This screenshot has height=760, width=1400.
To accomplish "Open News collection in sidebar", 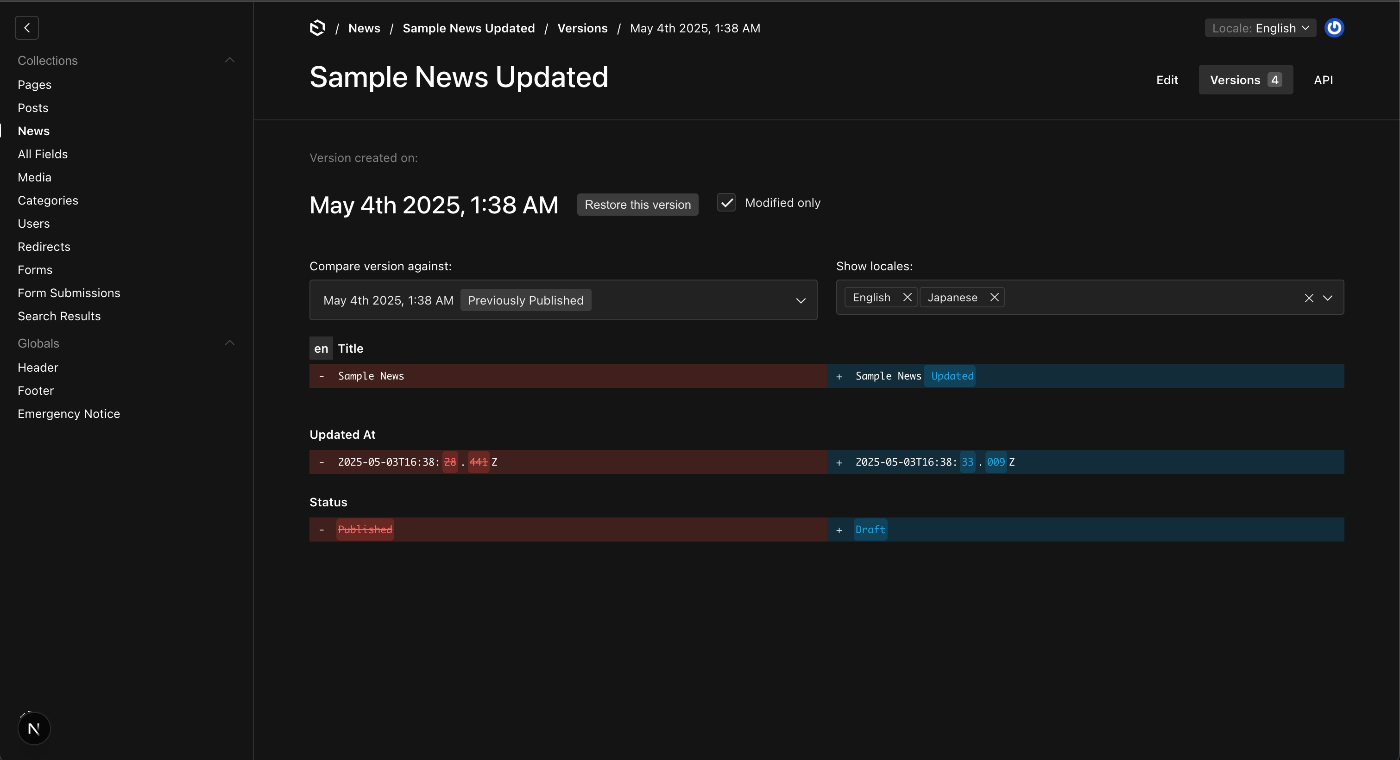I will [33, 131].
